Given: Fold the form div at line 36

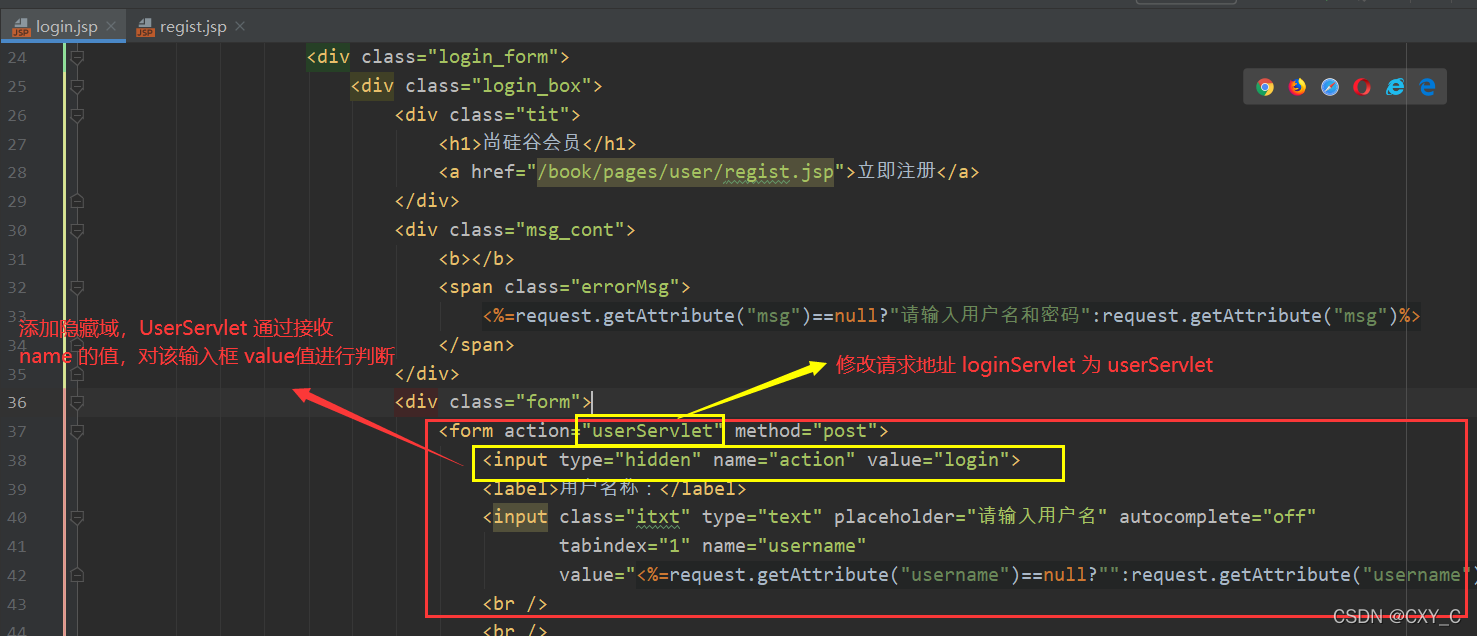Looking at the screenshot, I should point(77,402).
